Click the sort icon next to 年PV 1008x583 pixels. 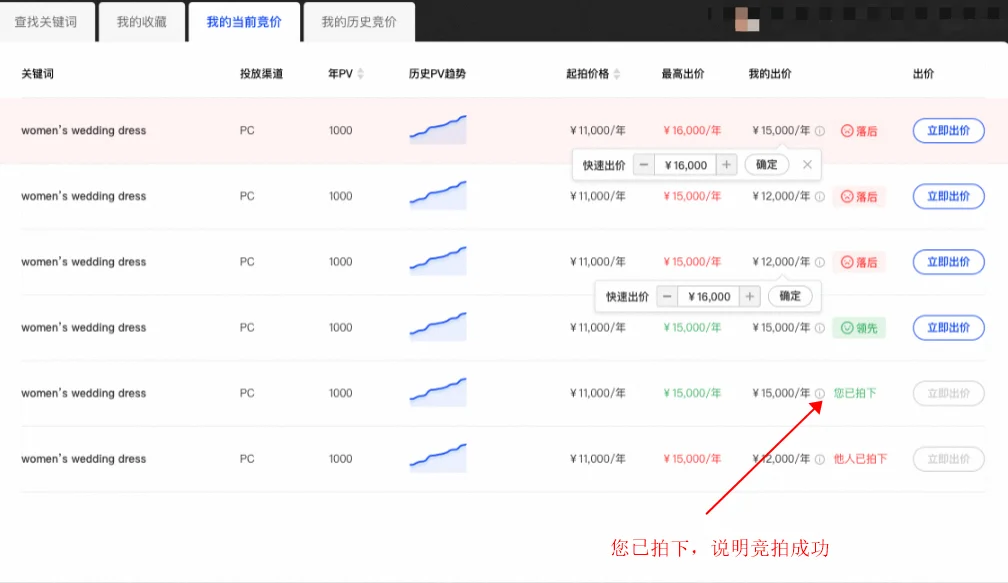pyautogui.click(x=361, y=74)
